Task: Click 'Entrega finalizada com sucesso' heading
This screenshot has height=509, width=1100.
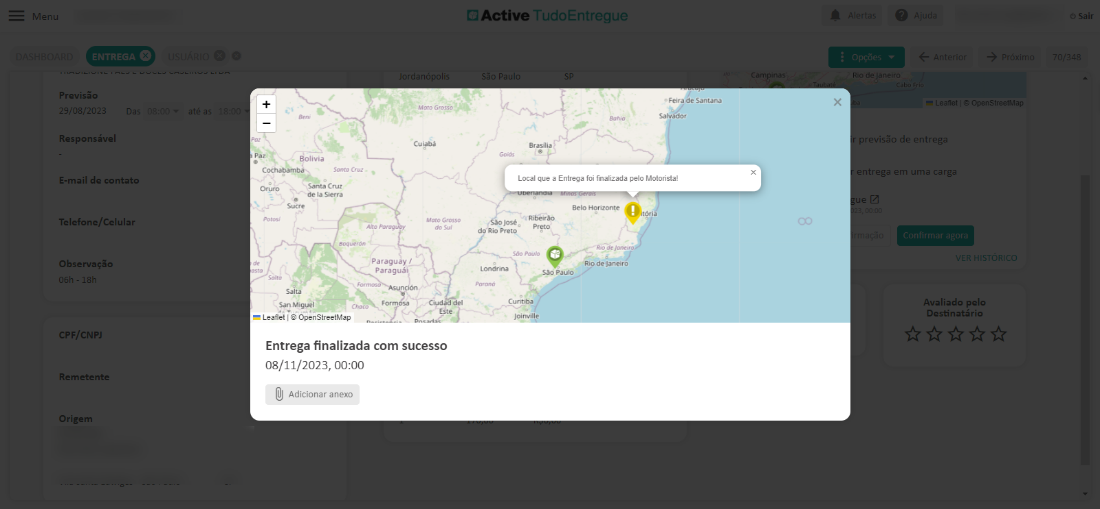Action: [x=356, y=346]
